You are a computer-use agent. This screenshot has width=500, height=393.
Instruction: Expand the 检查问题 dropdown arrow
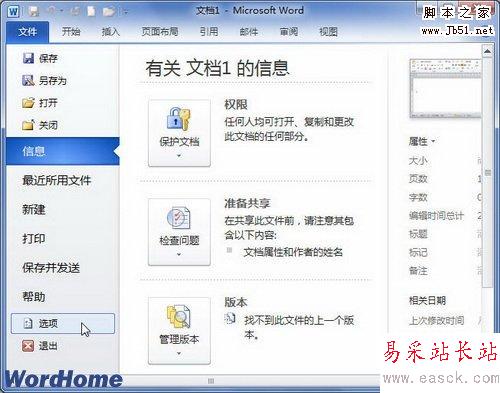click(x=179, y=255)
